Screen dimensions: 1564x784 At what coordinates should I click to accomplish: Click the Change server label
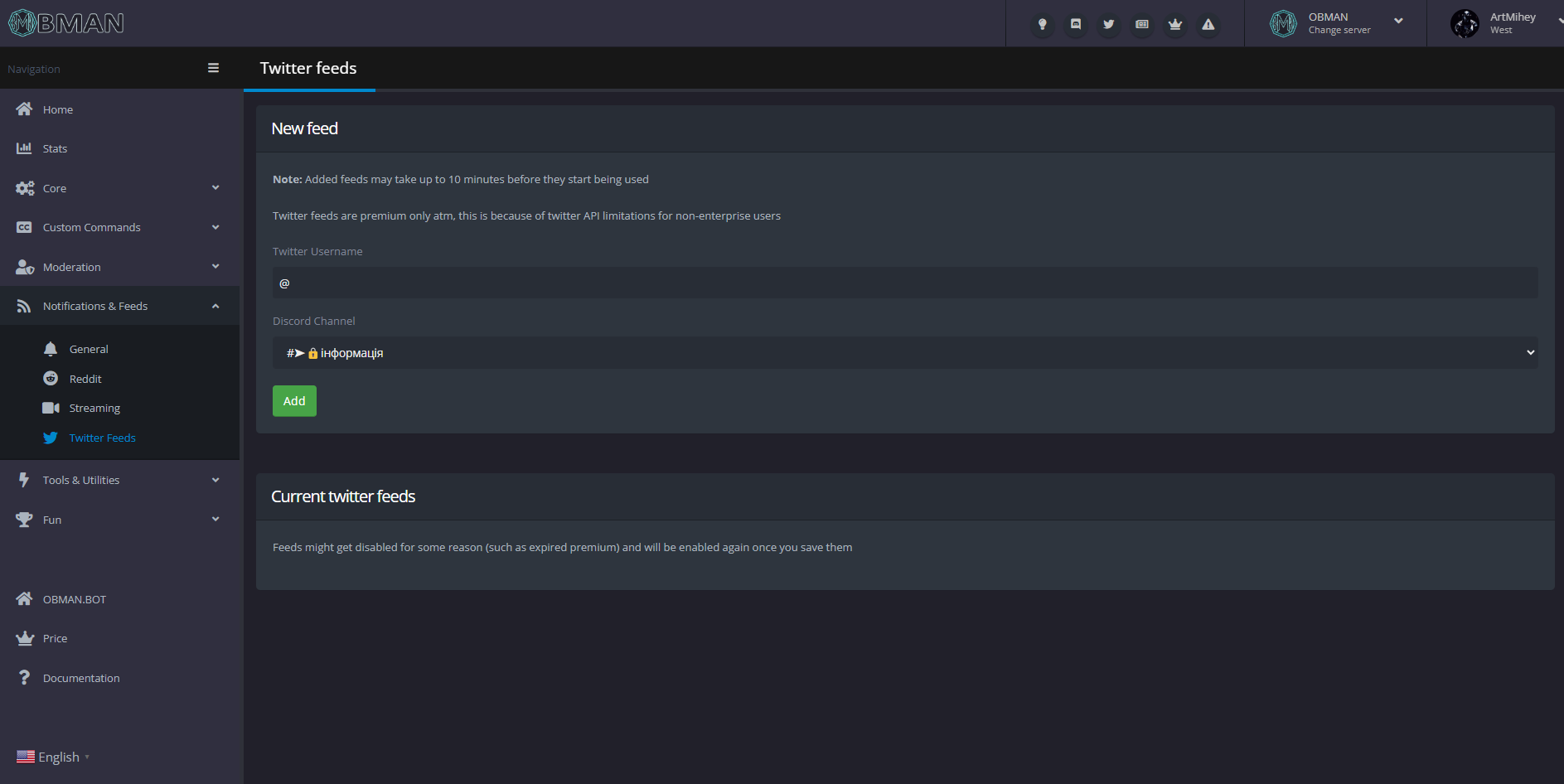click(1339, 31)
